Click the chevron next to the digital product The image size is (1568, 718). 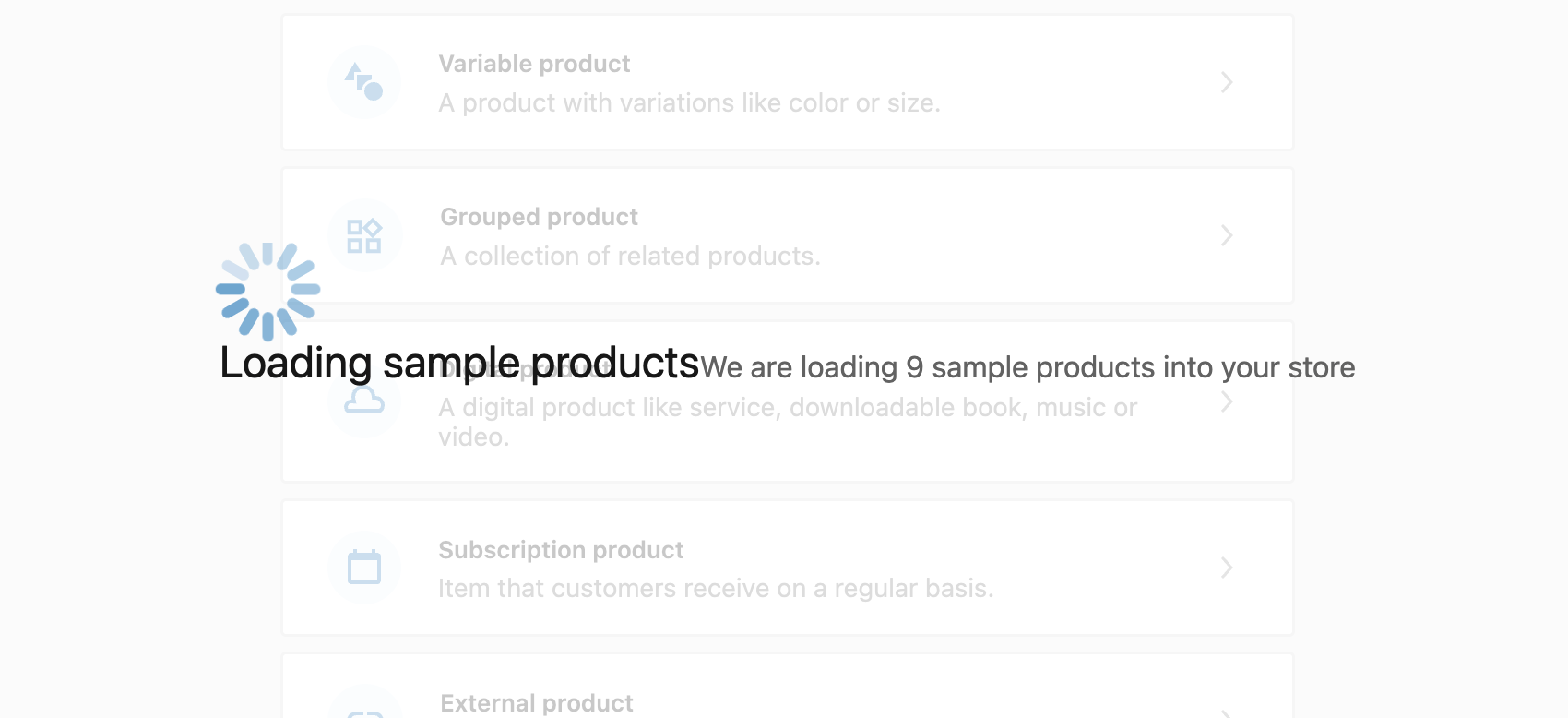point(1227,401)
